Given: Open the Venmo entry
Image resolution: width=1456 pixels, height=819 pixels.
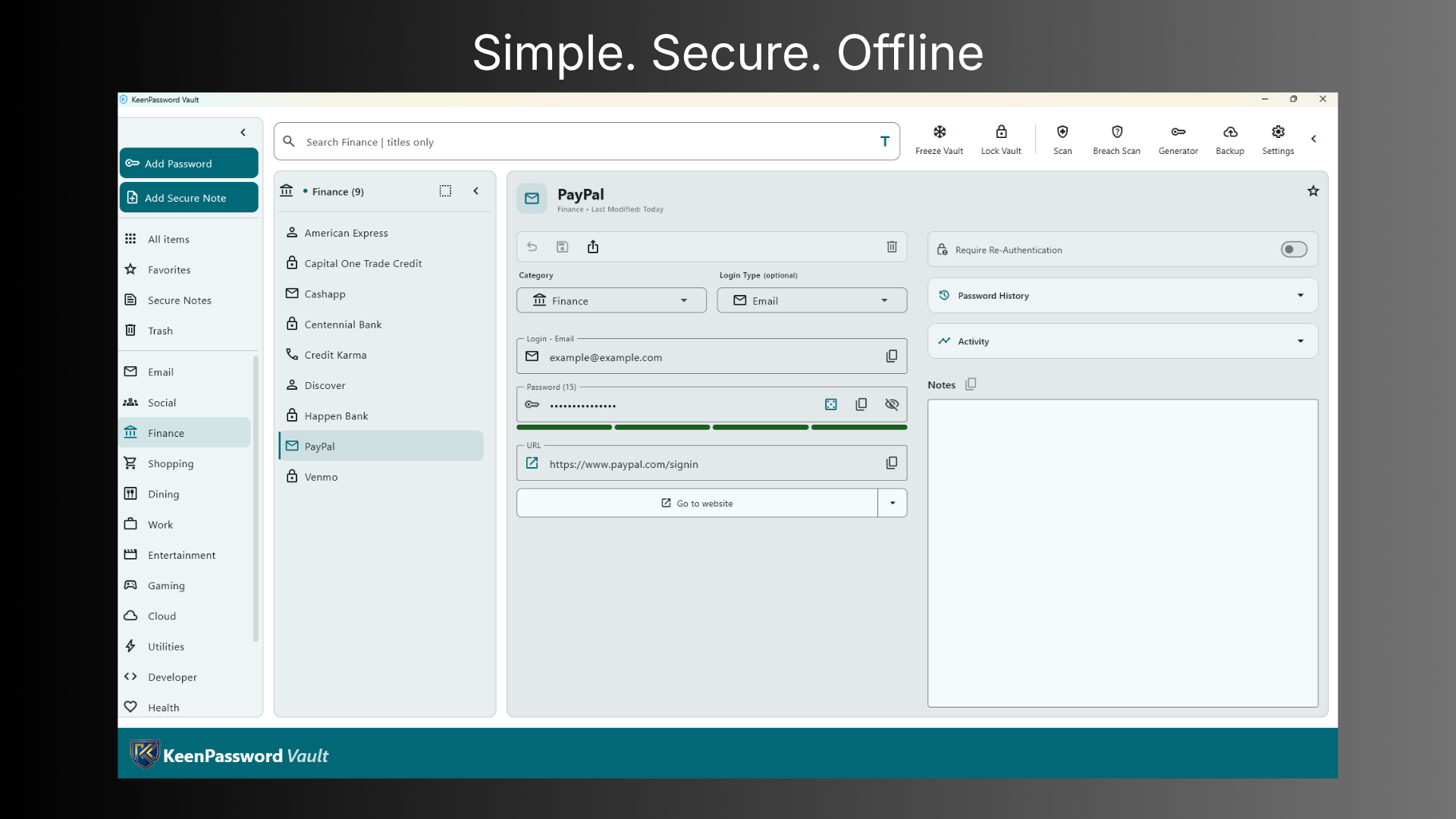Looking at the screenshot, I should point(381,476).
